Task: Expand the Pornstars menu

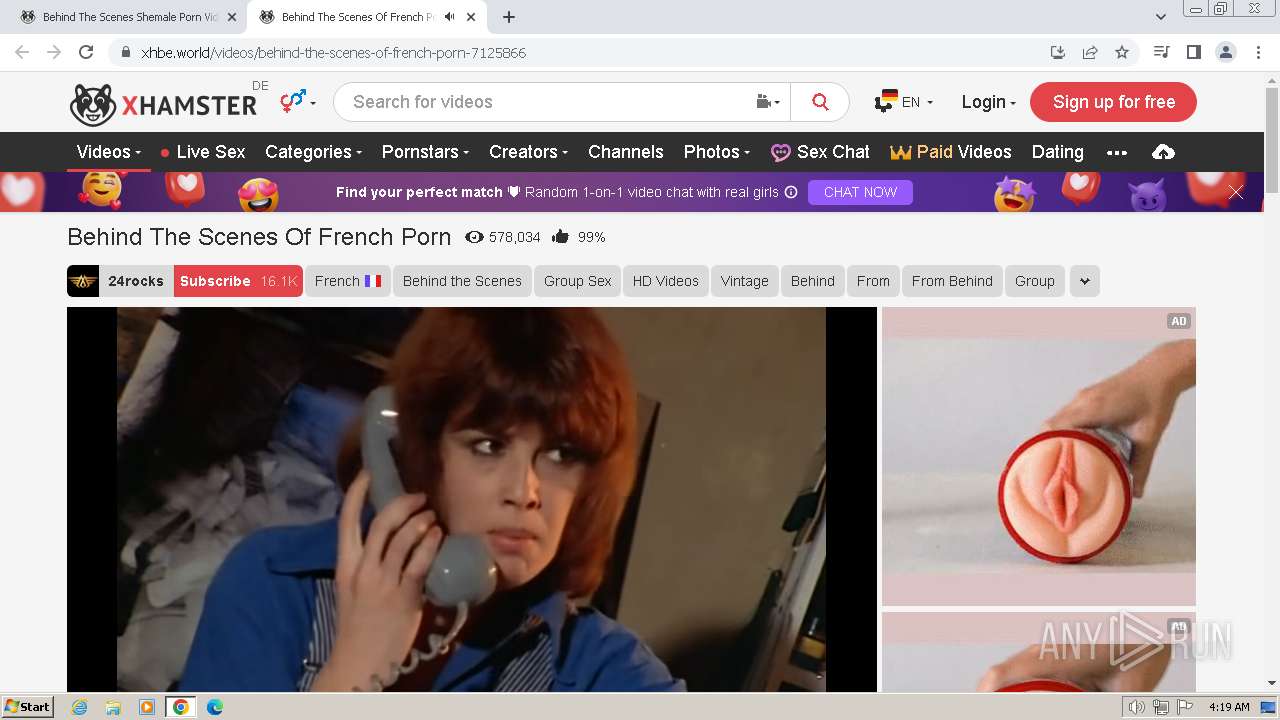Action: pyautogui.click(x=425, y=152)
